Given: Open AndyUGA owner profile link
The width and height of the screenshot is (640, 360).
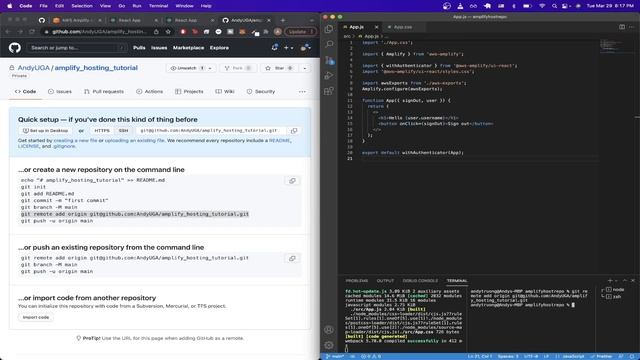Looking at the screenshot, I should coord(33,68).
